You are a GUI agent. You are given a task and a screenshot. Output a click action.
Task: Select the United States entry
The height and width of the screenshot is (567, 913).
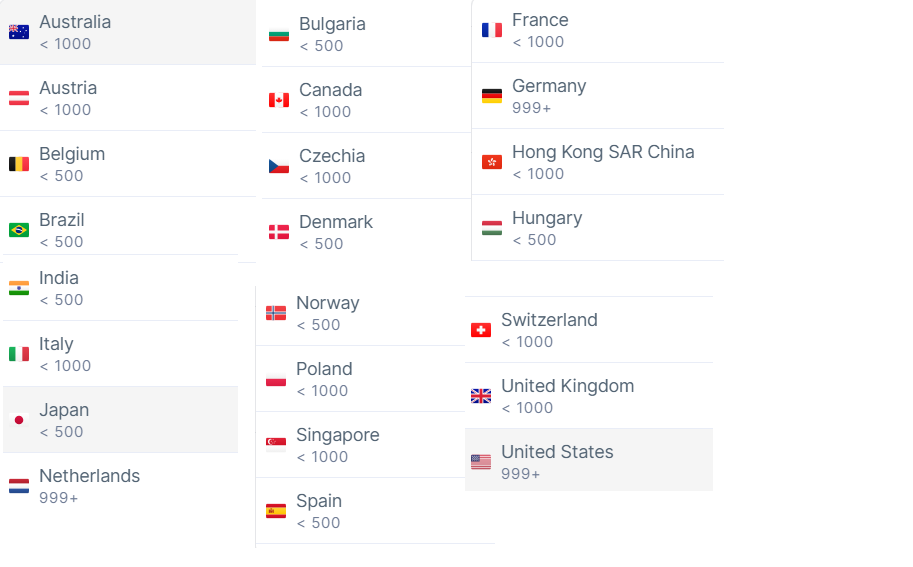click(x=589, y=460)
